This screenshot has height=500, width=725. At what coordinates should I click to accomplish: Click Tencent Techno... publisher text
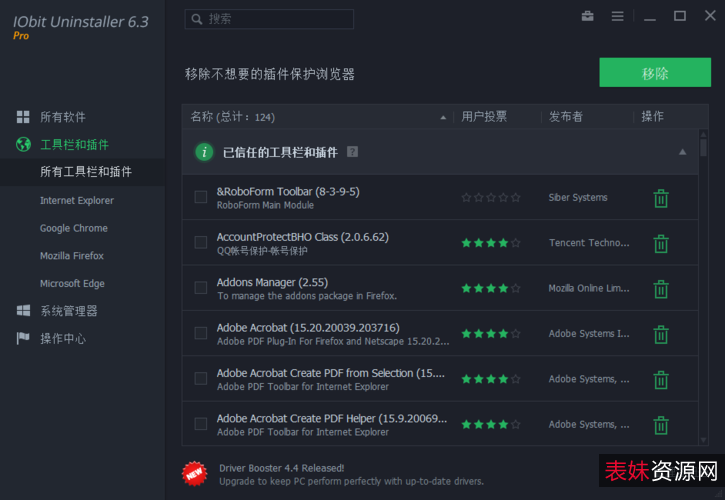[x=589, y=243]
